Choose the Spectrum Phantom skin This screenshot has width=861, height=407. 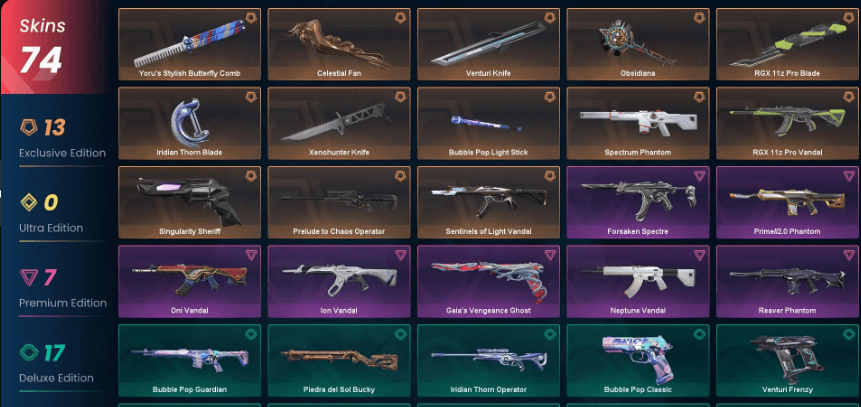click(638, 124)
